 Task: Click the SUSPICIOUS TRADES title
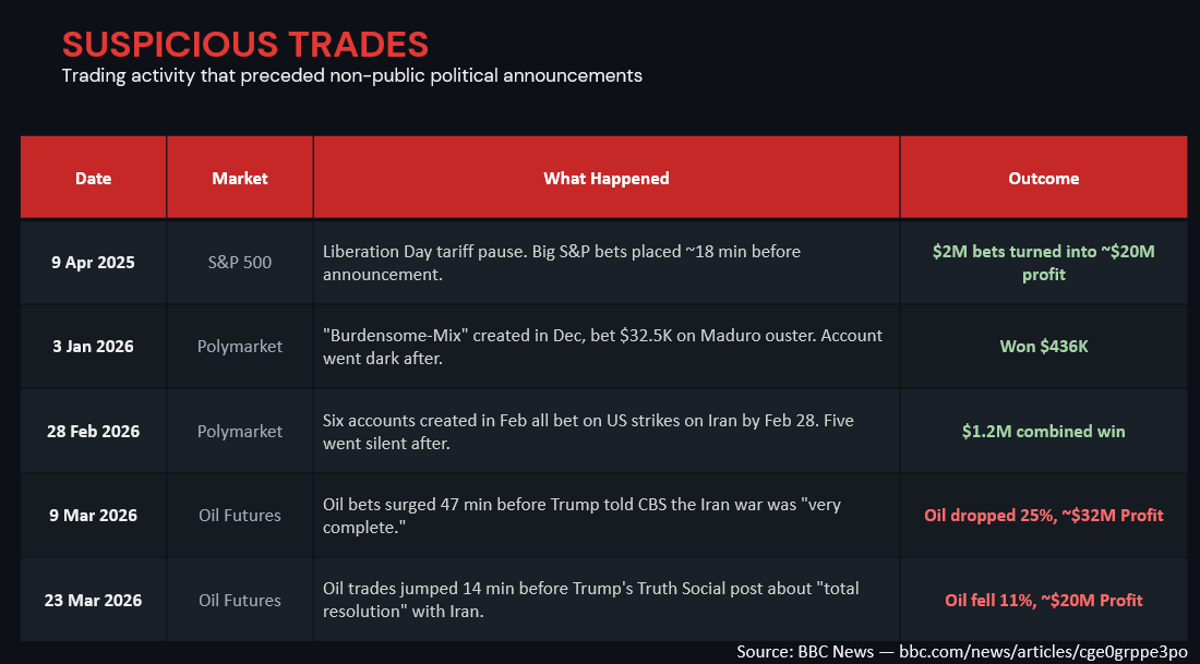coord(245,44)
